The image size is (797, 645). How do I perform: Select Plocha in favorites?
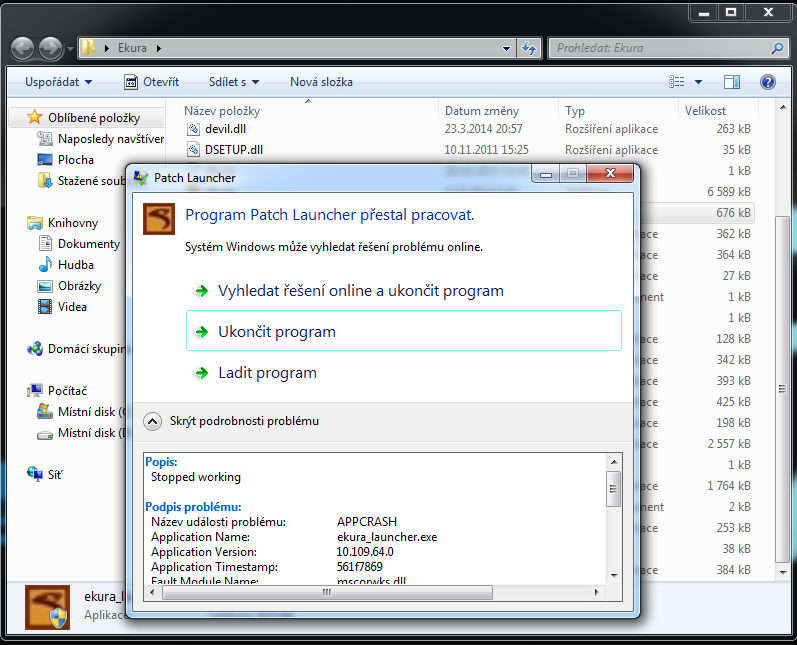pos(75,160)
